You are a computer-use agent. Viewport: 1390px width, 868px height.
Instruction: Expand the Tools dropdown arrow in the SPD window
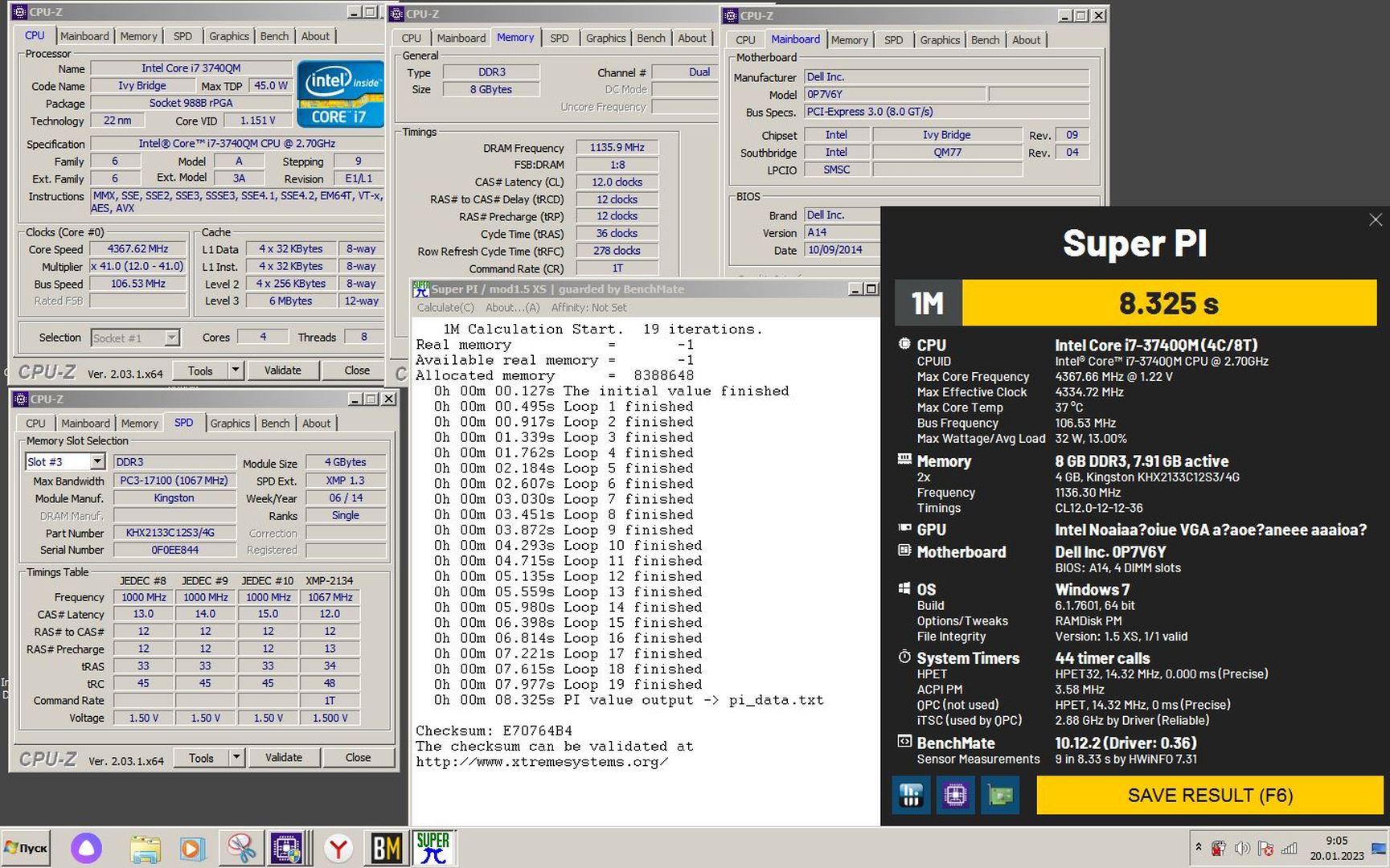tap(236, 757)
